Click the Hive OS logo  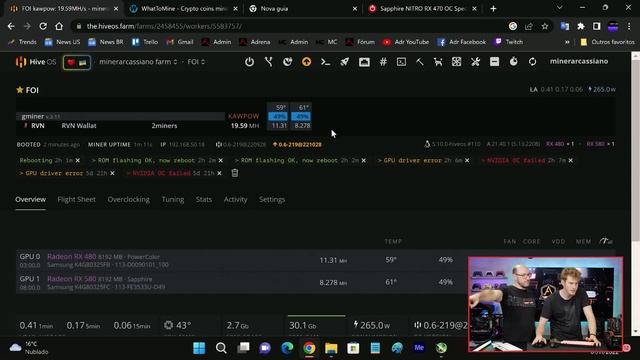click(x=36, y=62)
